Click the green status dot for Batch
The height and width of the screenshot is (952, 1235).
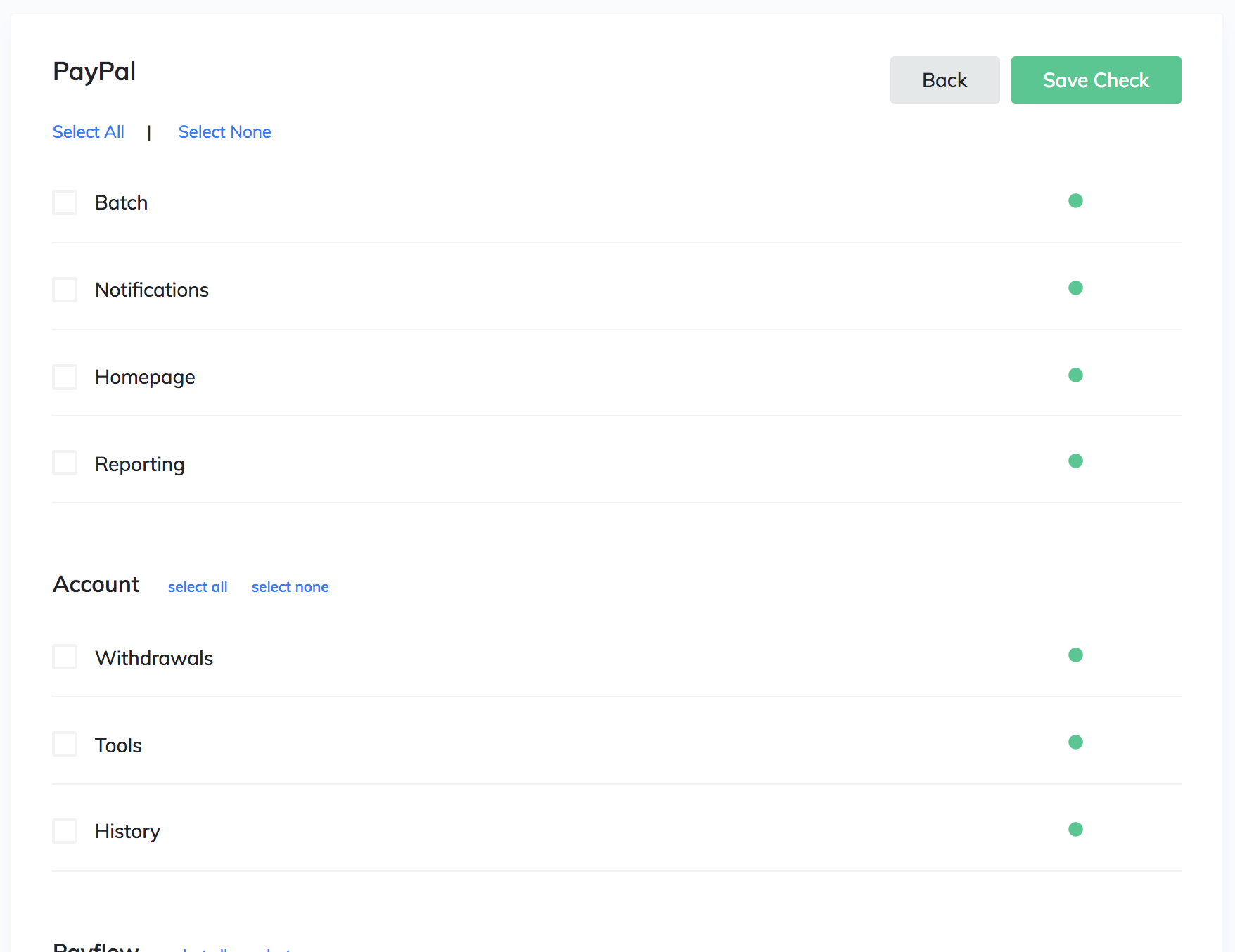[1075, 201]
